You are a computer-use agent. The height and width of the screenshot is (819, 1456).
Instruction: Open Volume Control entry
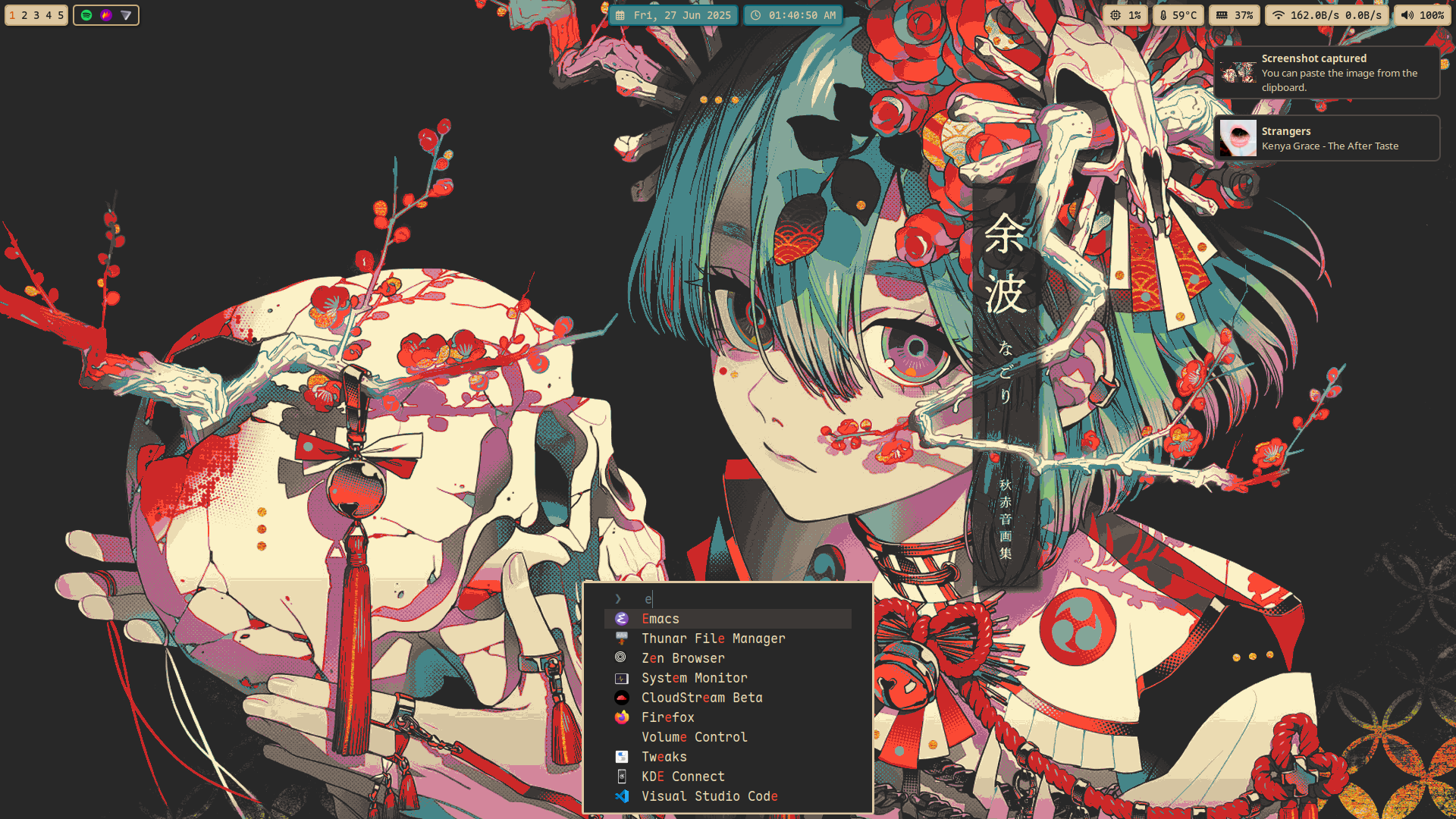coord(694,737)
